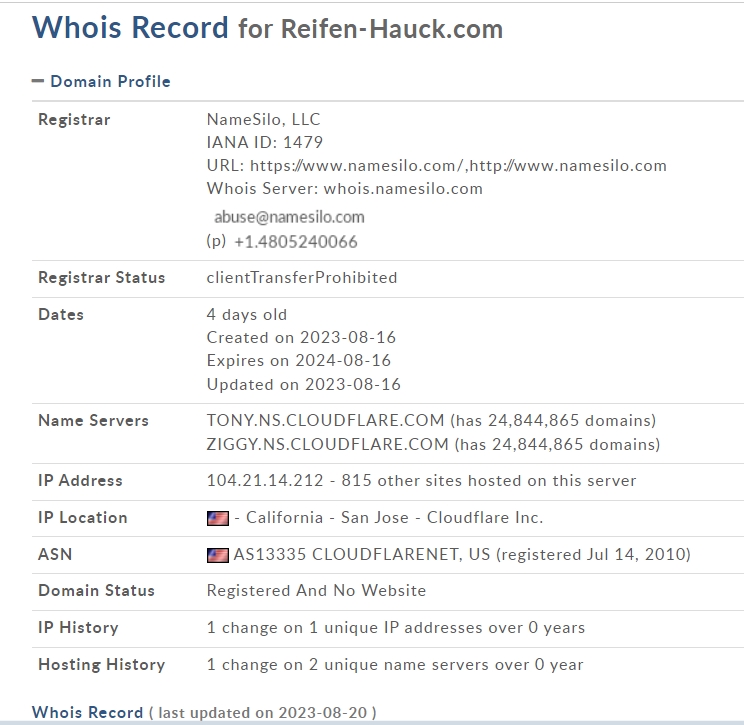Viewport: 744px width, 725px height.
Task: Click IP address 104.21.14.212 line
Action: 421,481
